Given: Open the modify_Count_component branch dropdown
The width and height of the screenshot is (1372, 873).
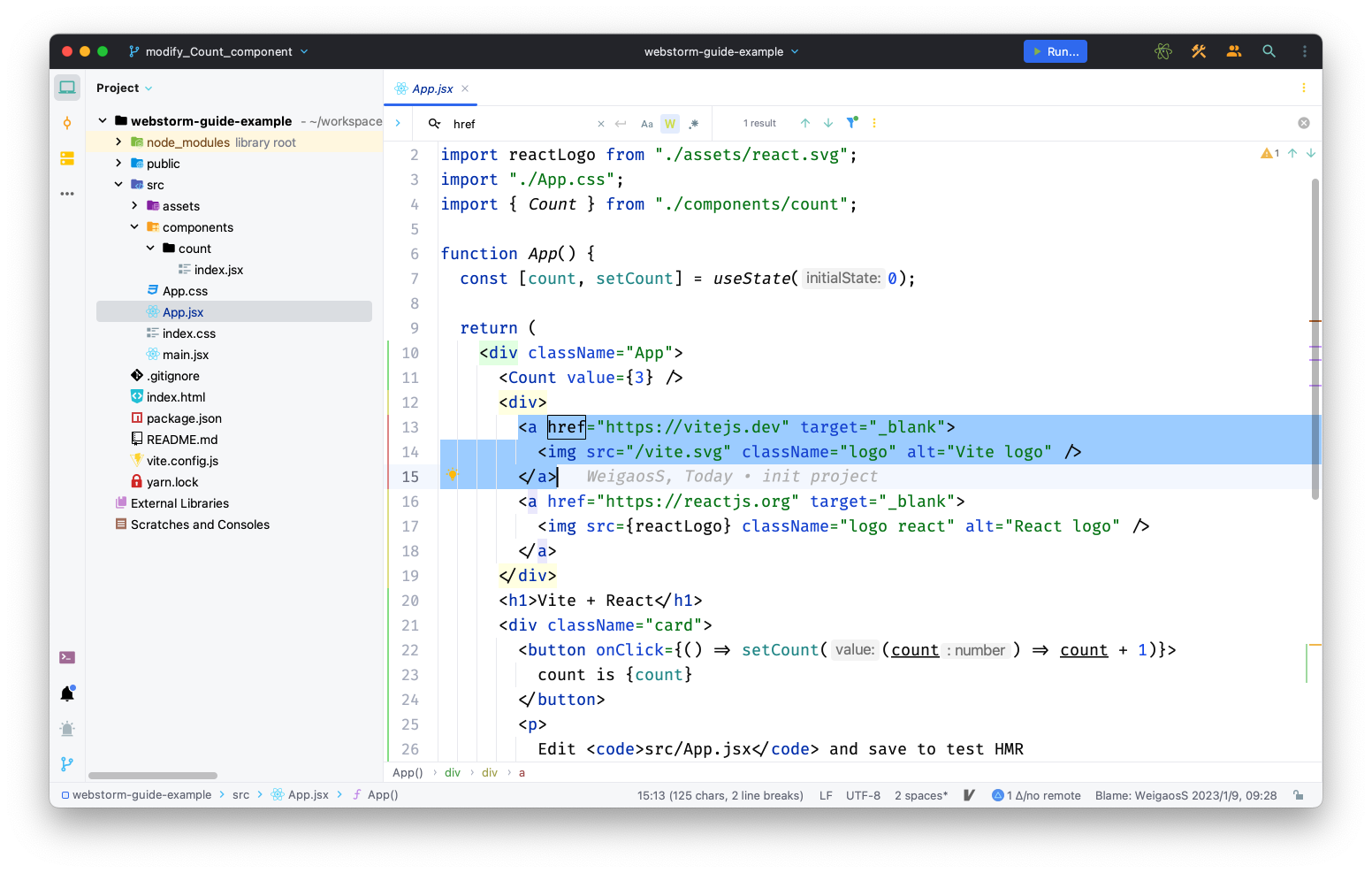Looking at the screenshot, I should [x=218, y=51].
